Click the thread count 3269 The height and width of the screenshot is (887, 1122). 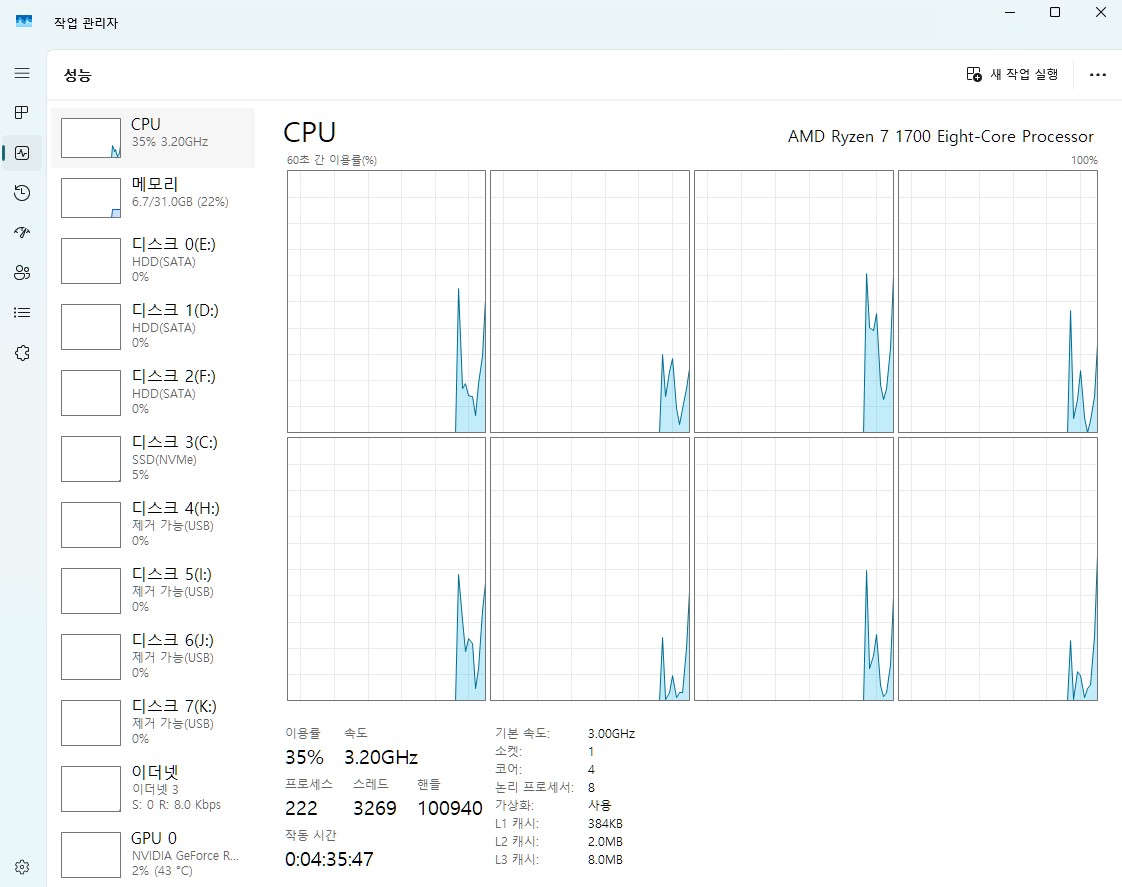point(374,808)
